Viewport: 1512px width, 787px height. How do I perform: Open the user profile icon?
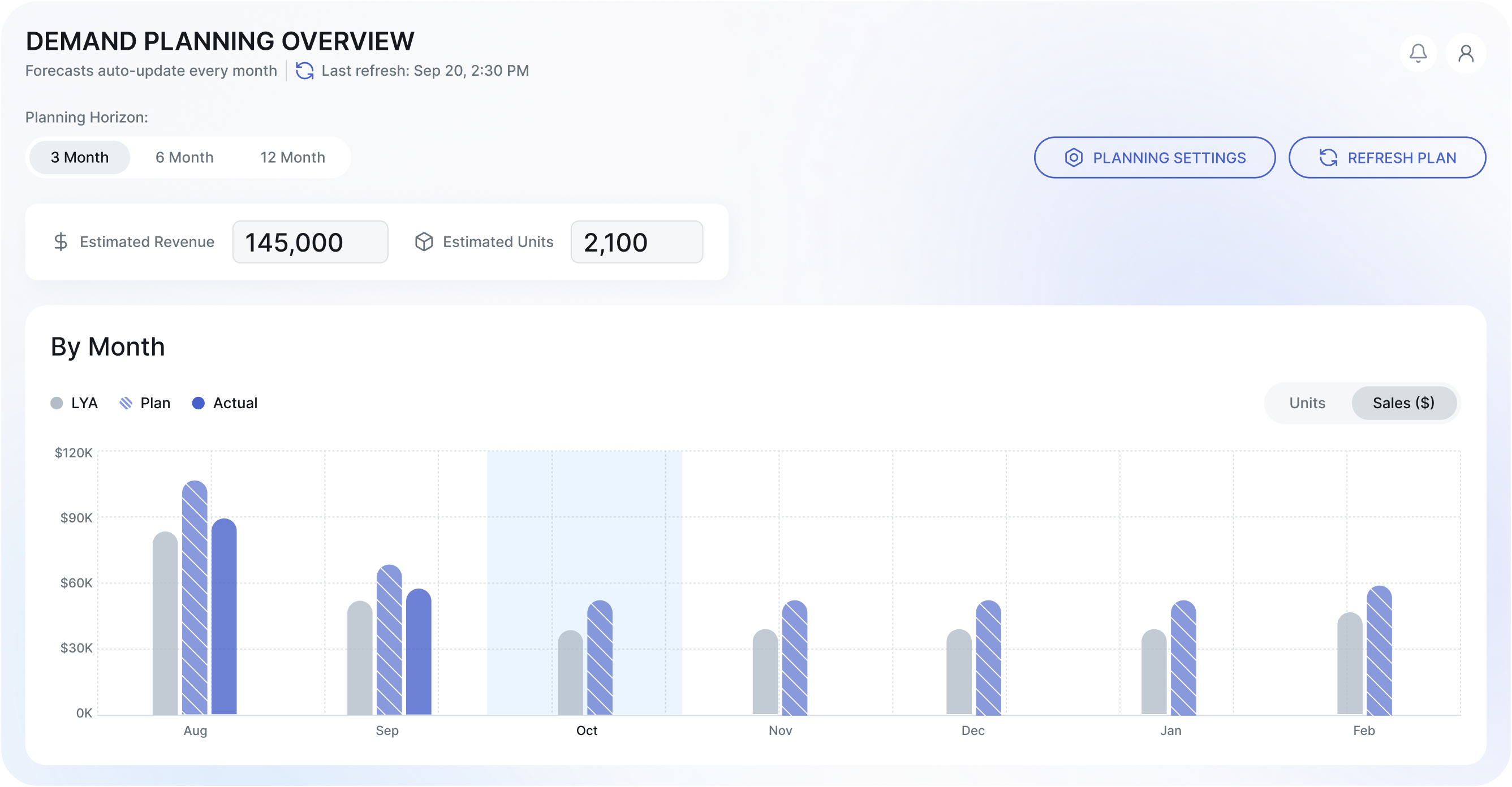point(1465,53)
